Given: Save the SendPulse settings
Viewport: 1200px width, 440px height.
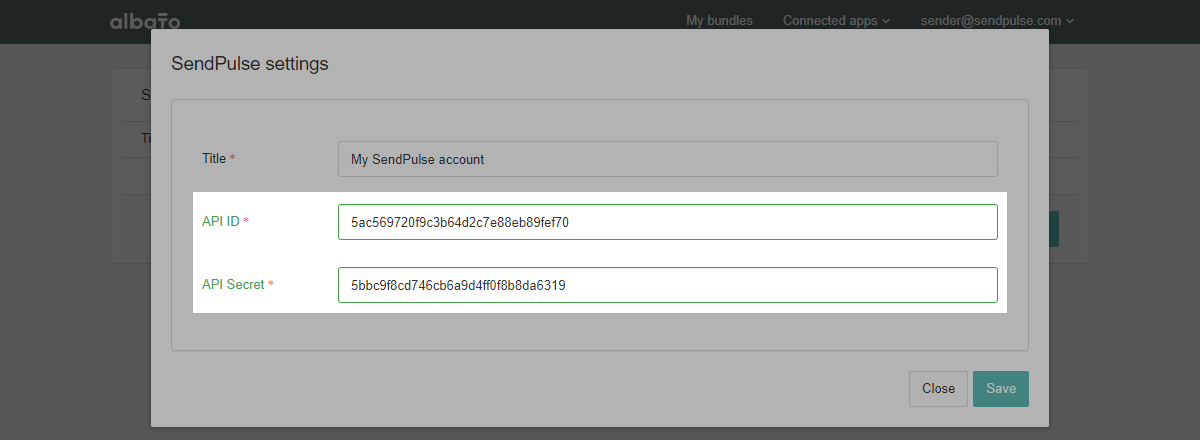Looking at the screenshot, I should pos(1000,389).
